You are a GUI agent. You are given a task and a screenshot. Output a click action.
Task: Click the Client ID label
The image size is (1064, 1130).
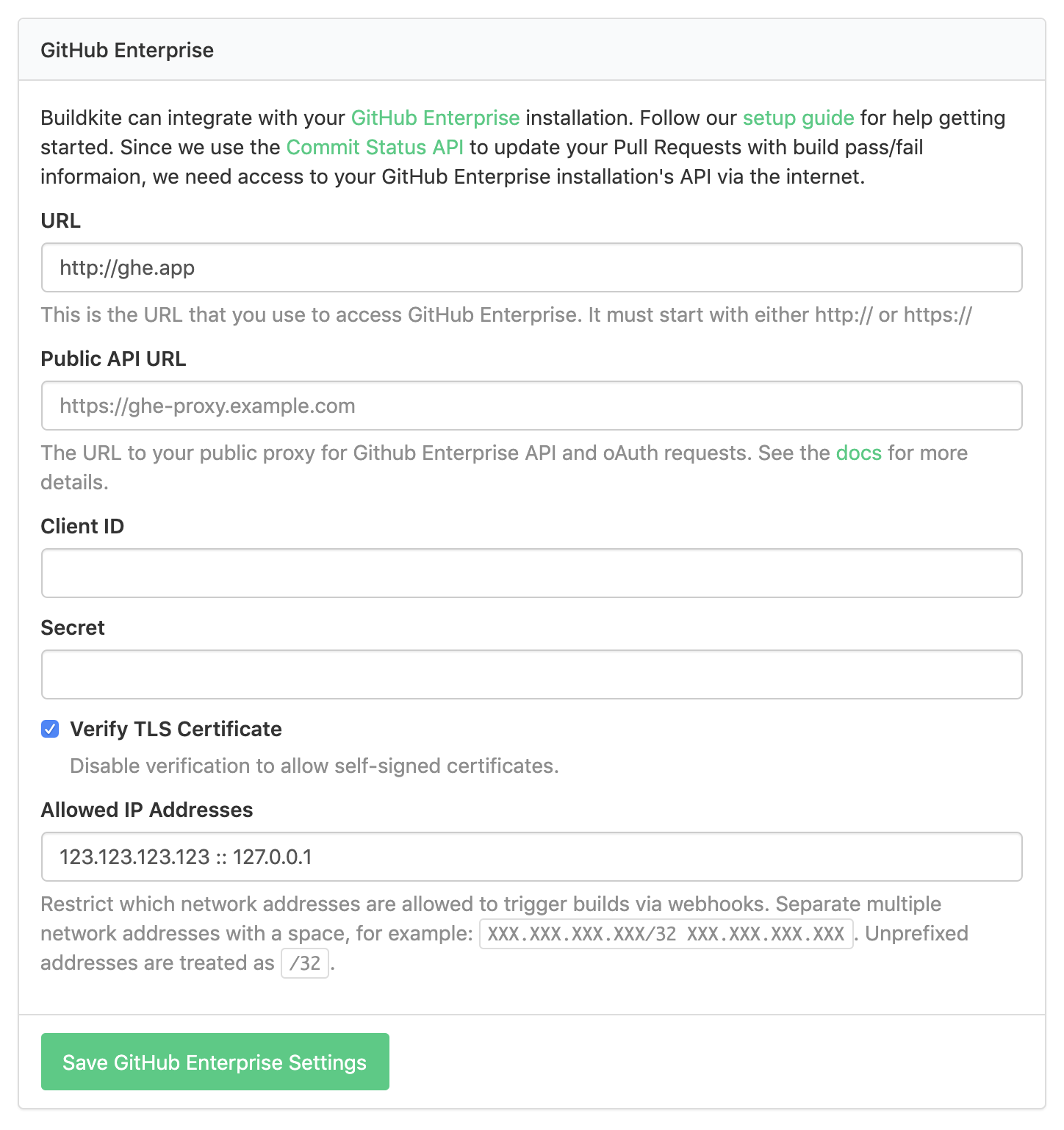82,526
